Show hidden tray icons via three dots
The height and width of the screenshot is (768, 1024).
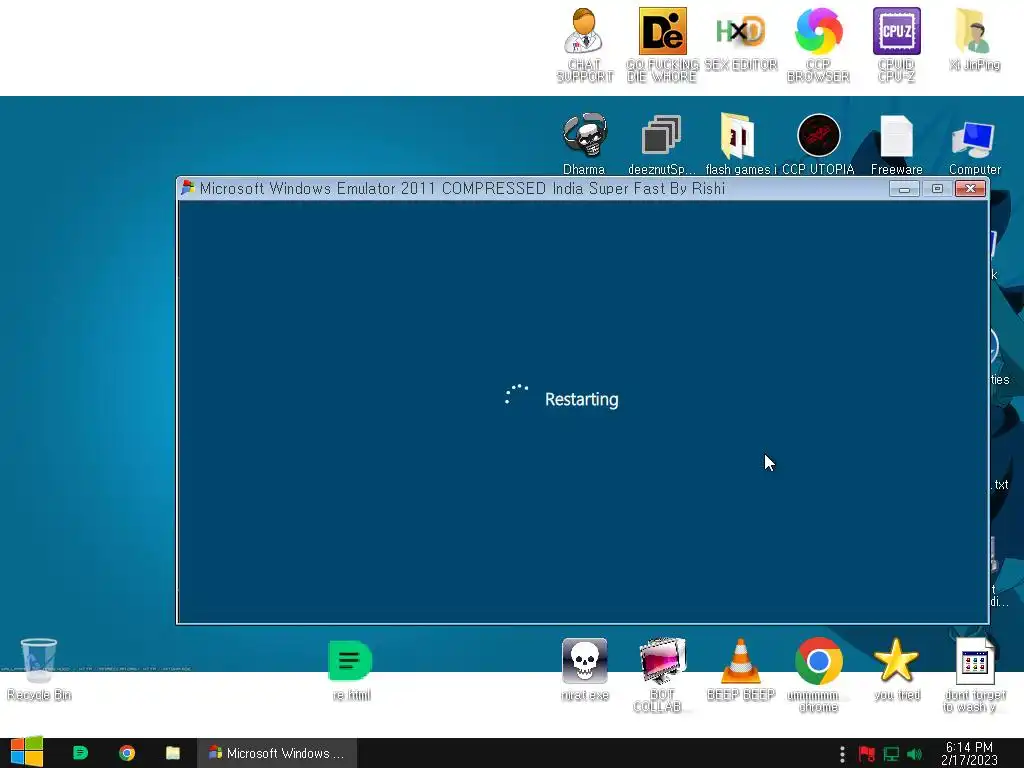tap(842, 754)
